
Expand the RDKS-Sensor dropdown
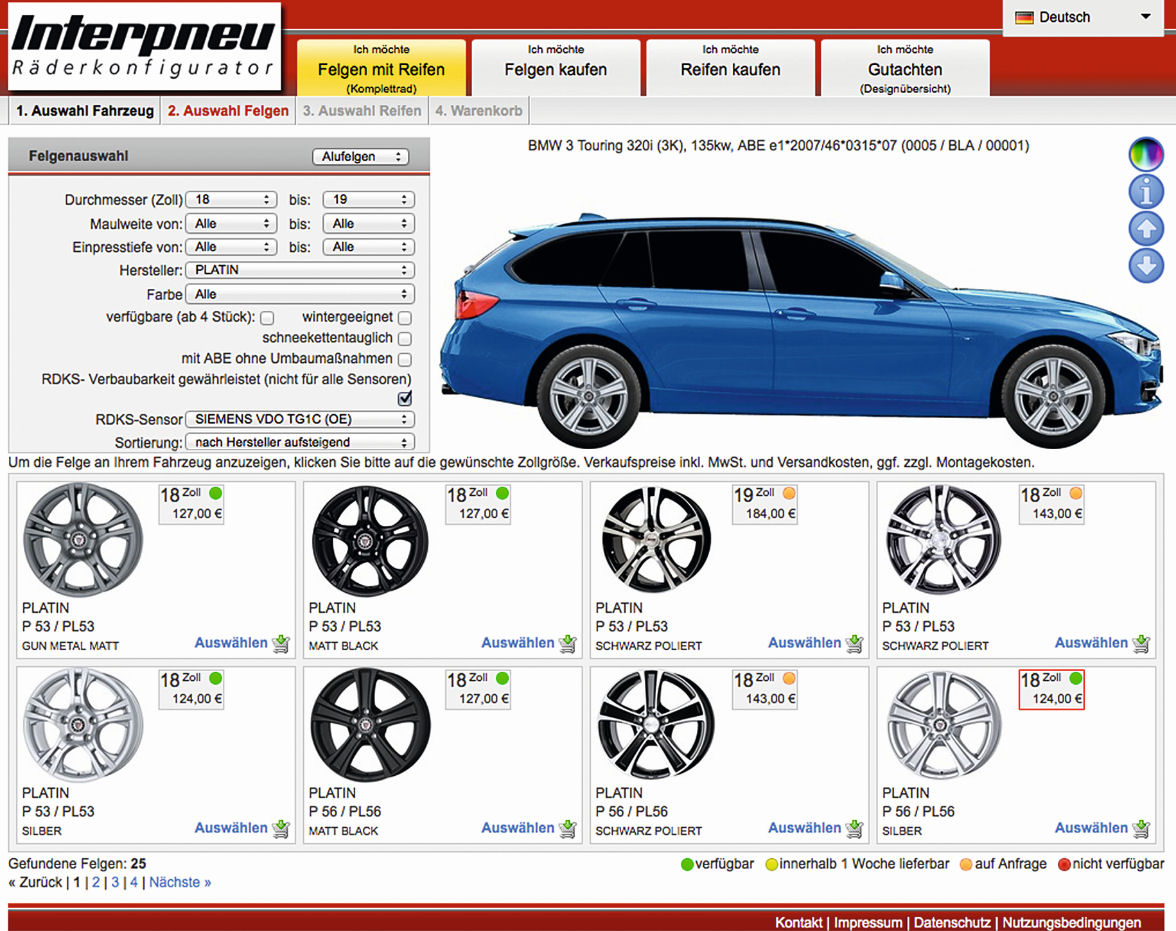tap(301, 419)
